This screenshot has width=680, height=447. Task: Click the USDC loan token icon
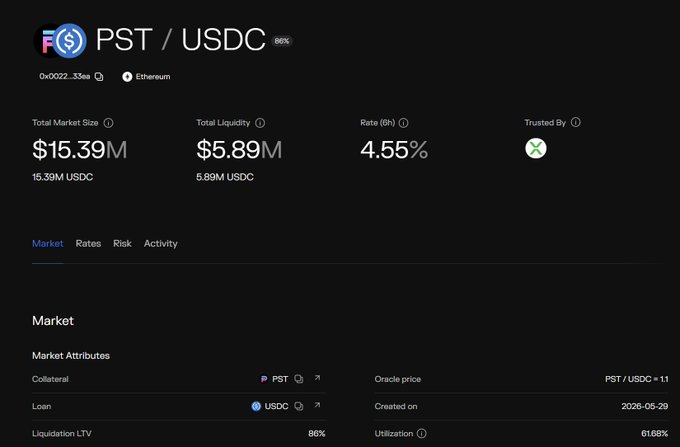[x=256, y=406]
